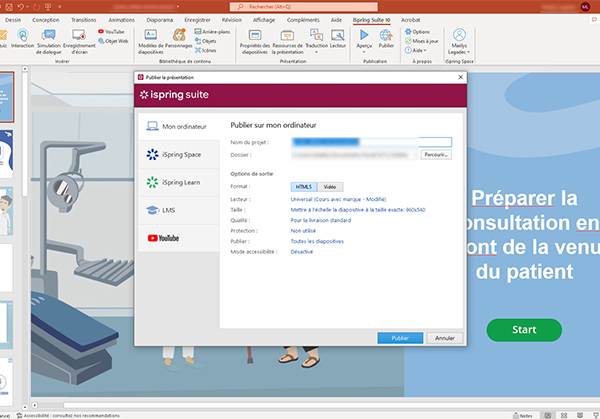Open Modèles de diapositives library
The image size is (600, 419).
click(151, 41)
